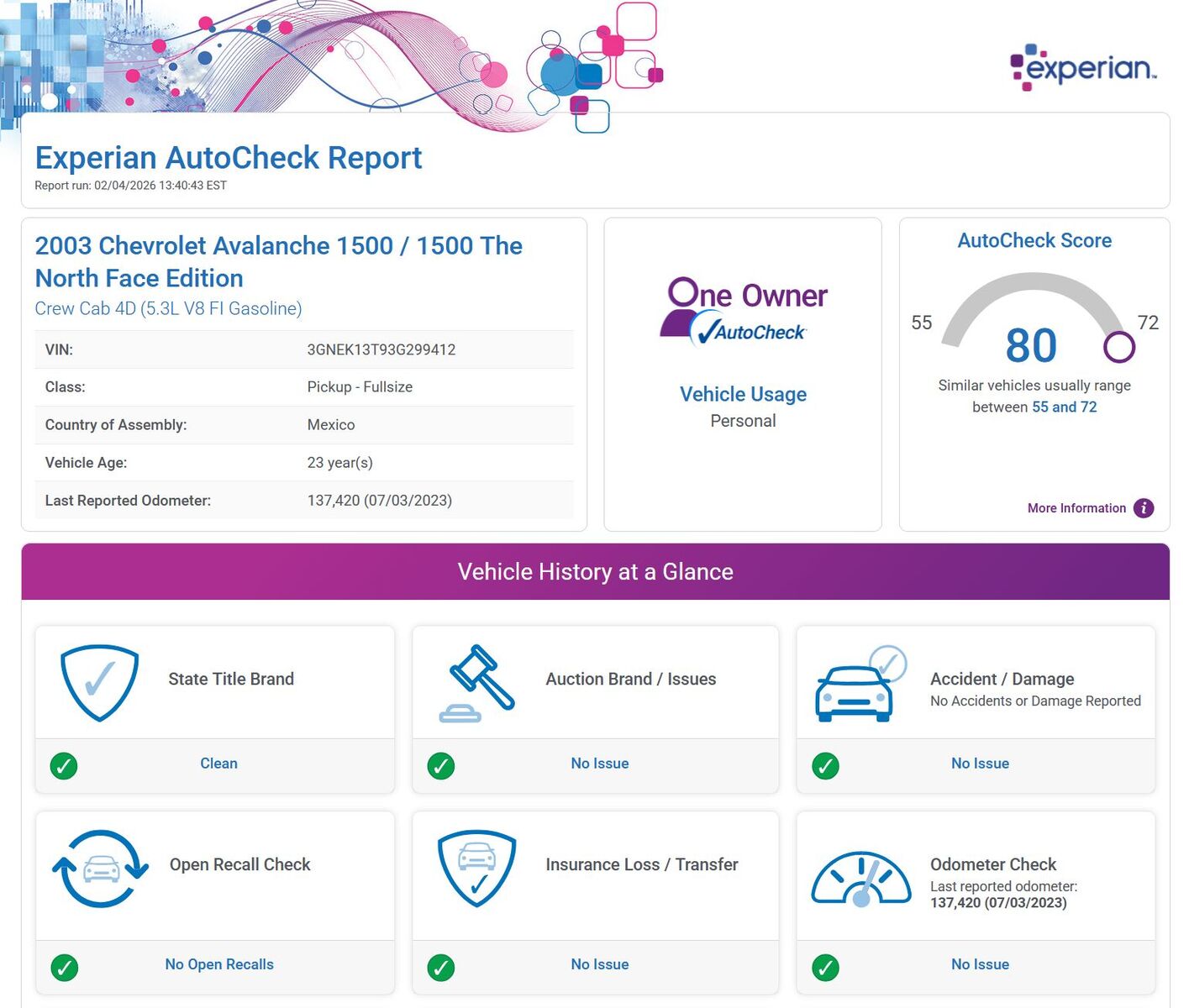This screenshot has height=1008, width=1189.
Task: Click the State Title Brand shield icon
Action: (x=99, y=682)
